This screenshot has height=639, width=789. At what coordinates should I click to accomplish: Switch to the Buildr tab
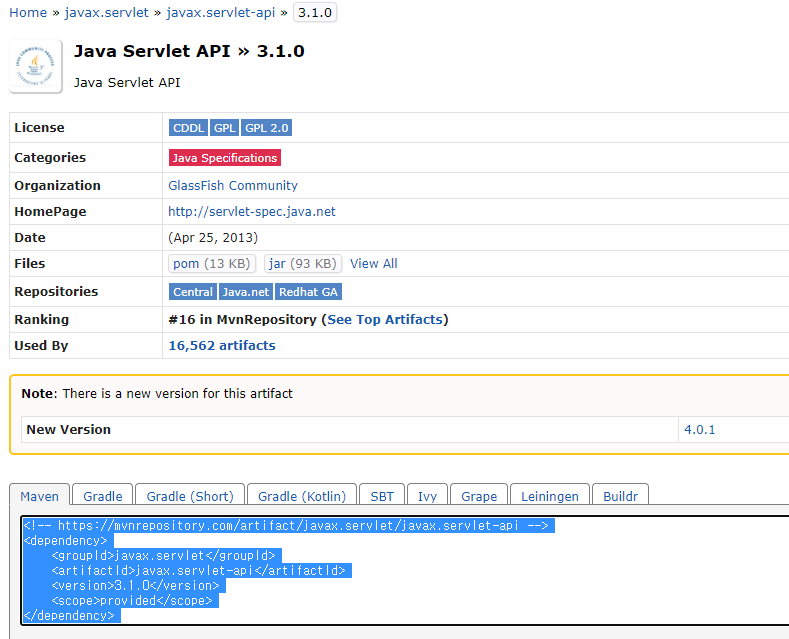pos(620,496)
